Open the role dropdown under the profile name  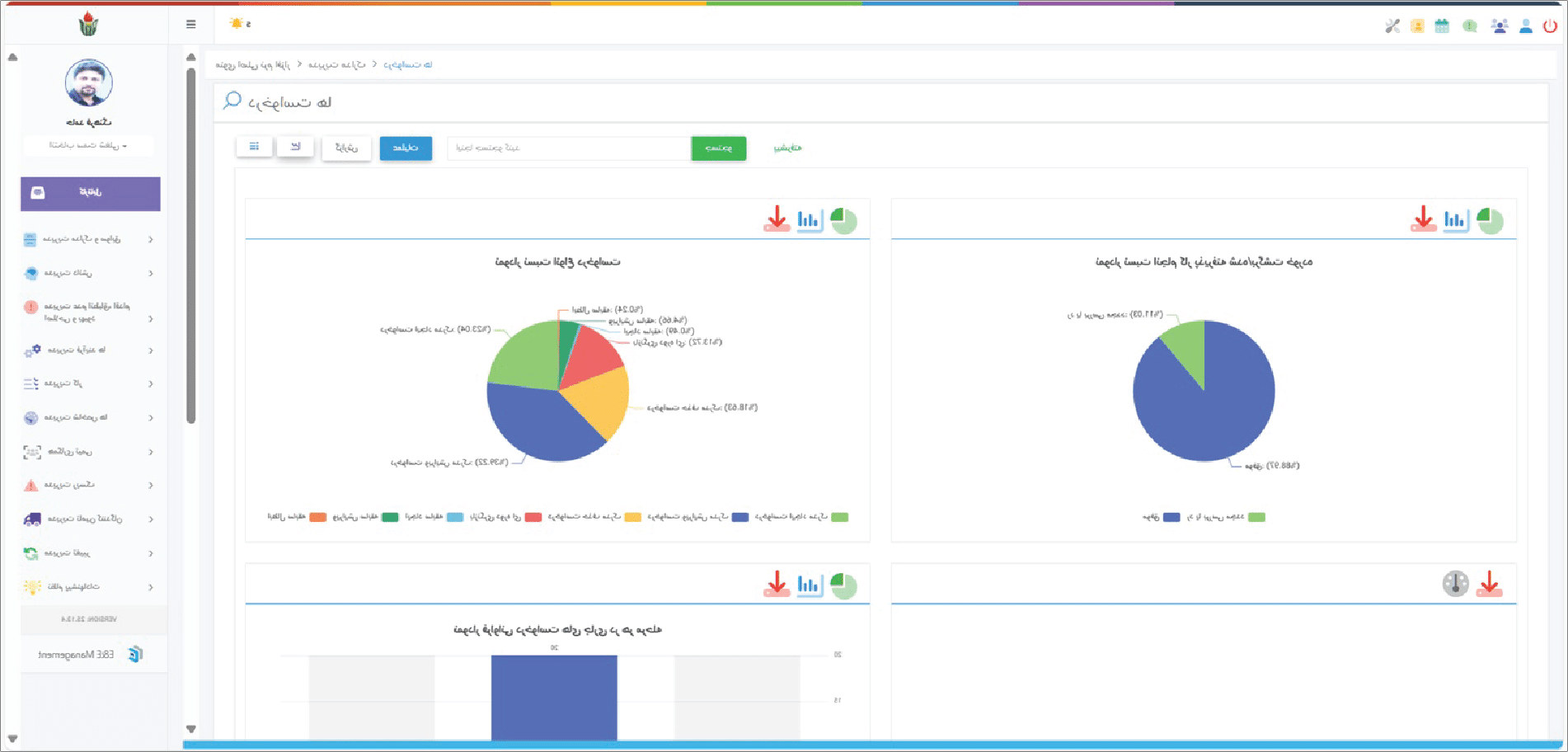click(x=88, y=146)
